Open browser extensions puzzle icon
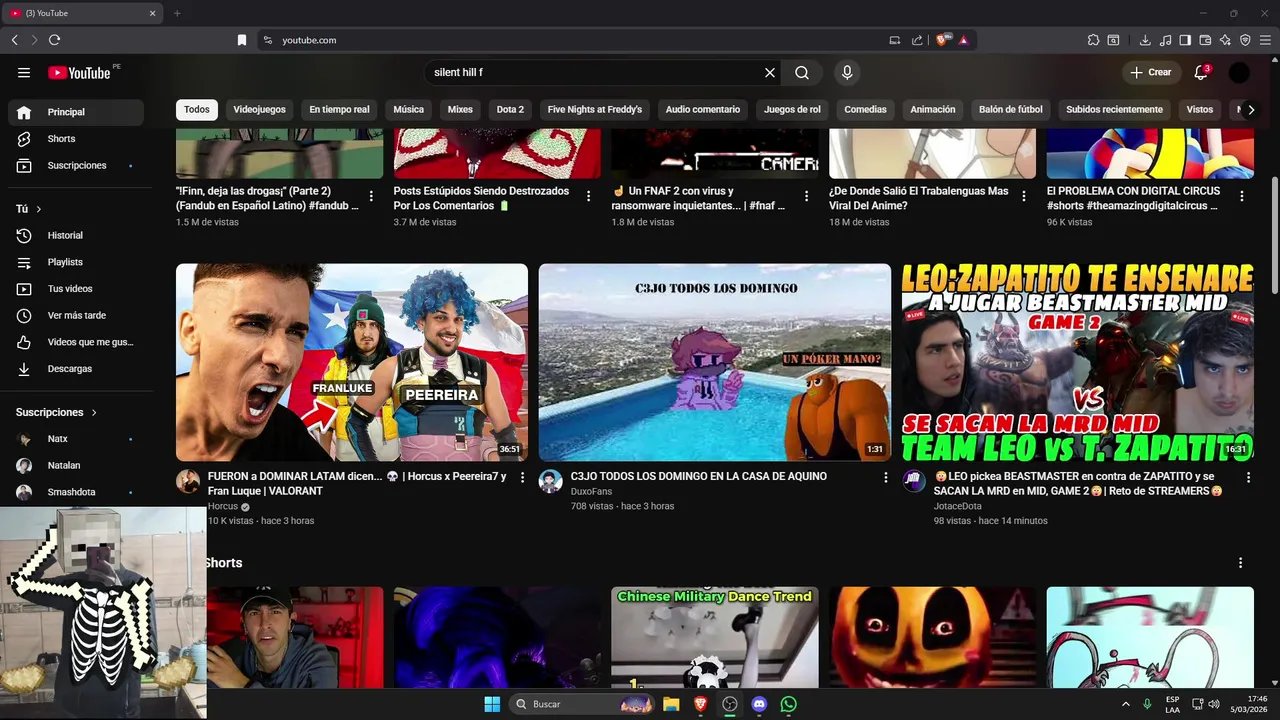Viewport: 1280px width, 720px height. click(x=1093, y=40)
